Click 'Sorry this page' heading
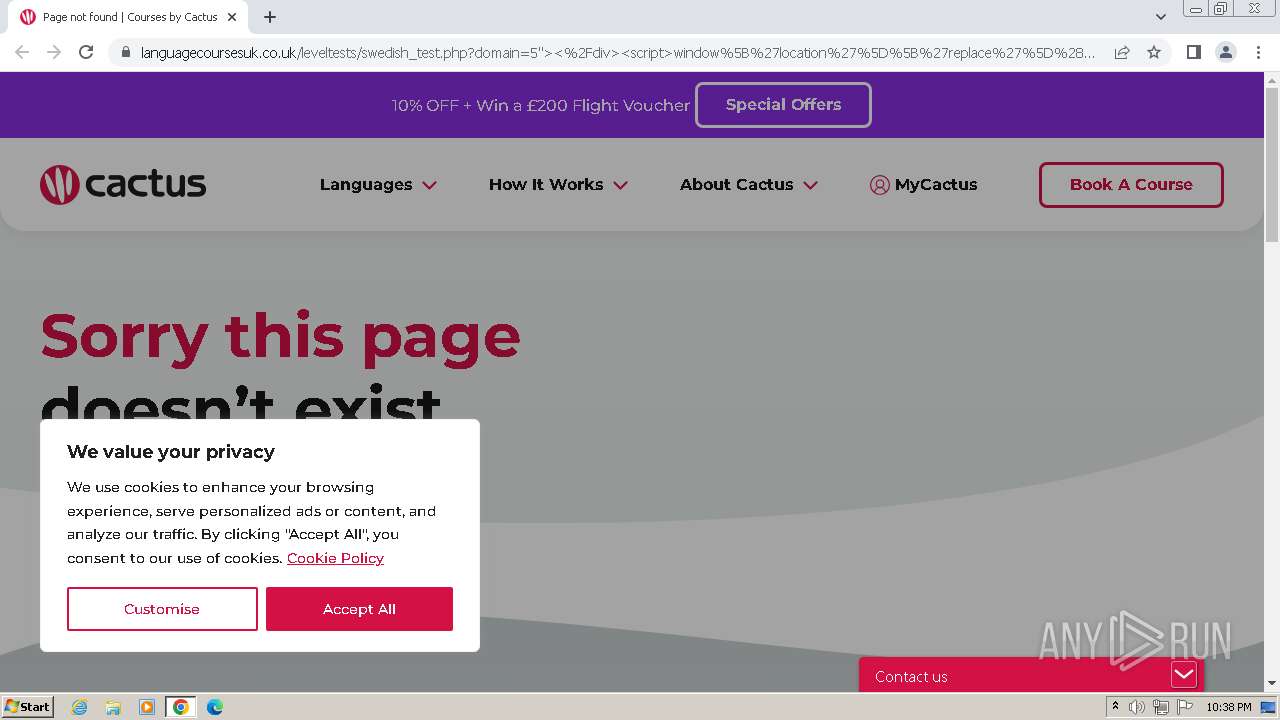 [280, 336]
